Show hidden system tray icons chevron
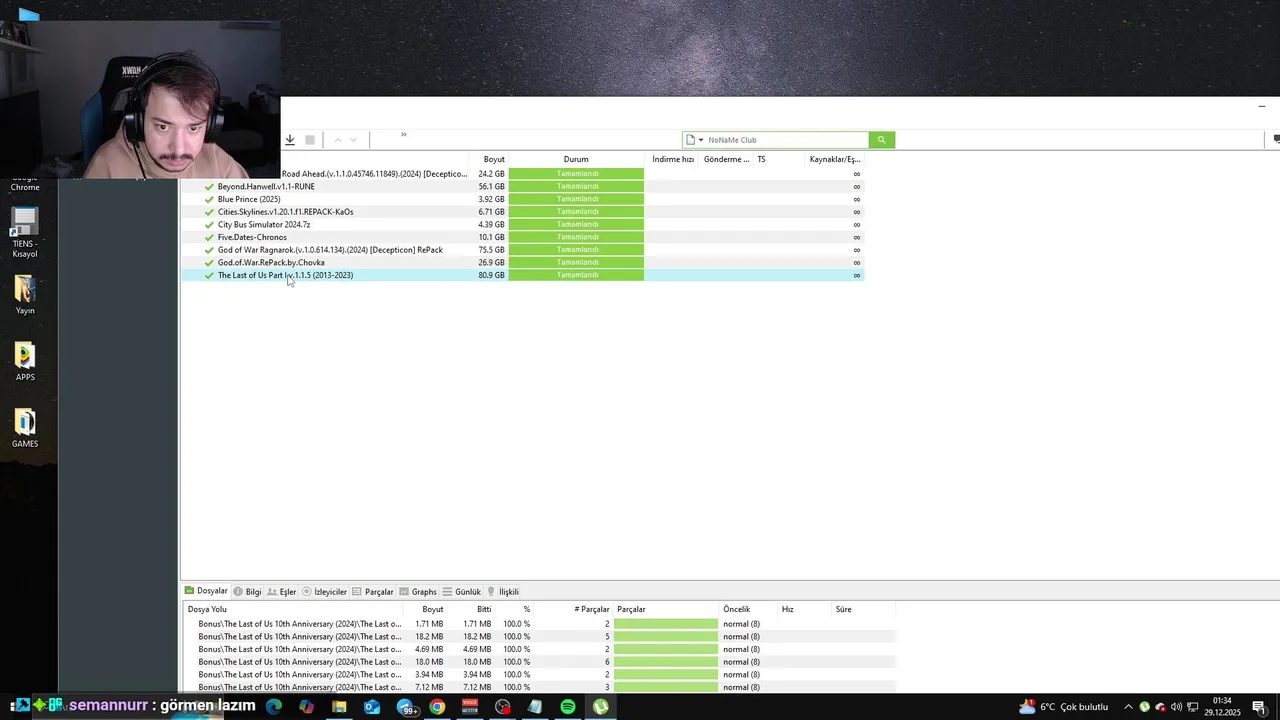1280x720 pixels. coord(1129,707)
